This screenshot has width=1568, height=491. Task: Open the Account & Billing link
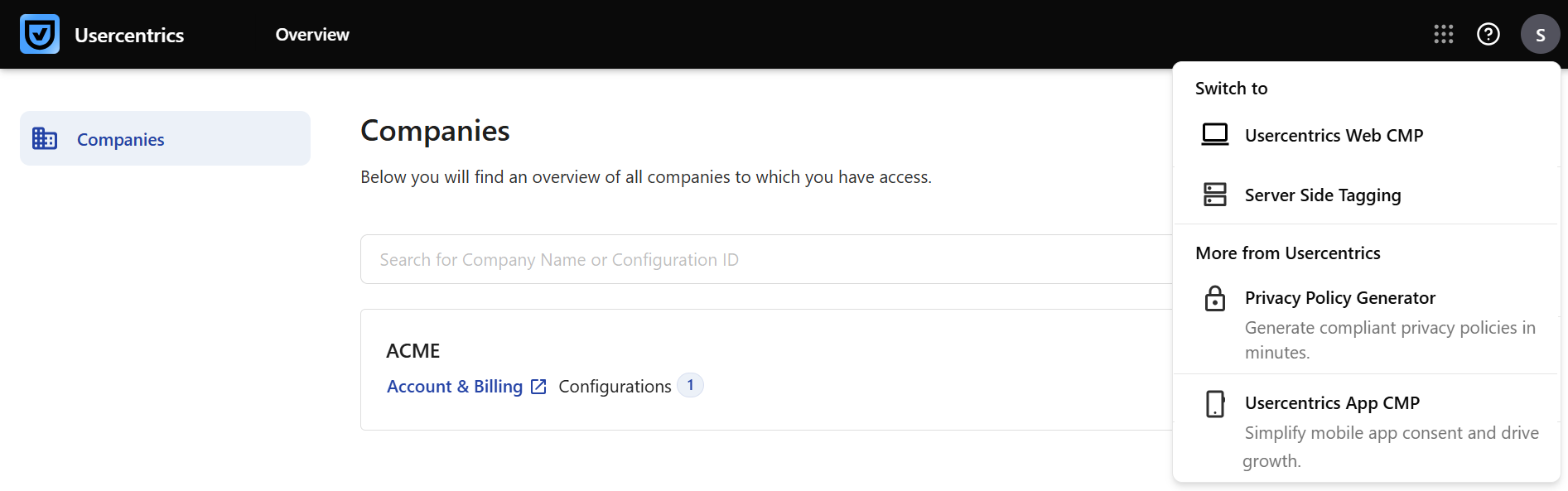(455, 387)
